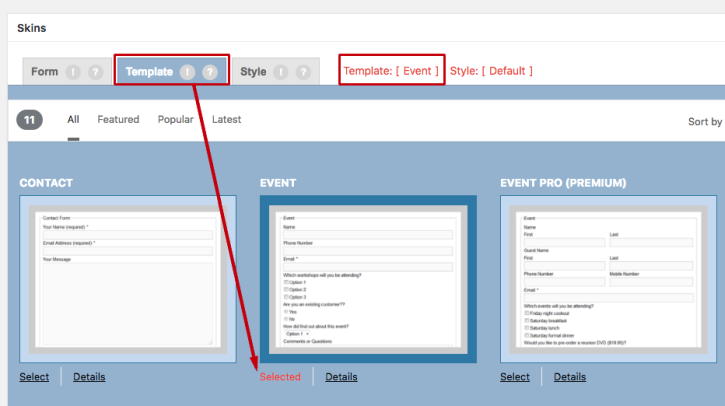Image resolution: width=725 pixels, height=406 pixels.
Task: Filter templates by Featured
Action: click(118, 120)
